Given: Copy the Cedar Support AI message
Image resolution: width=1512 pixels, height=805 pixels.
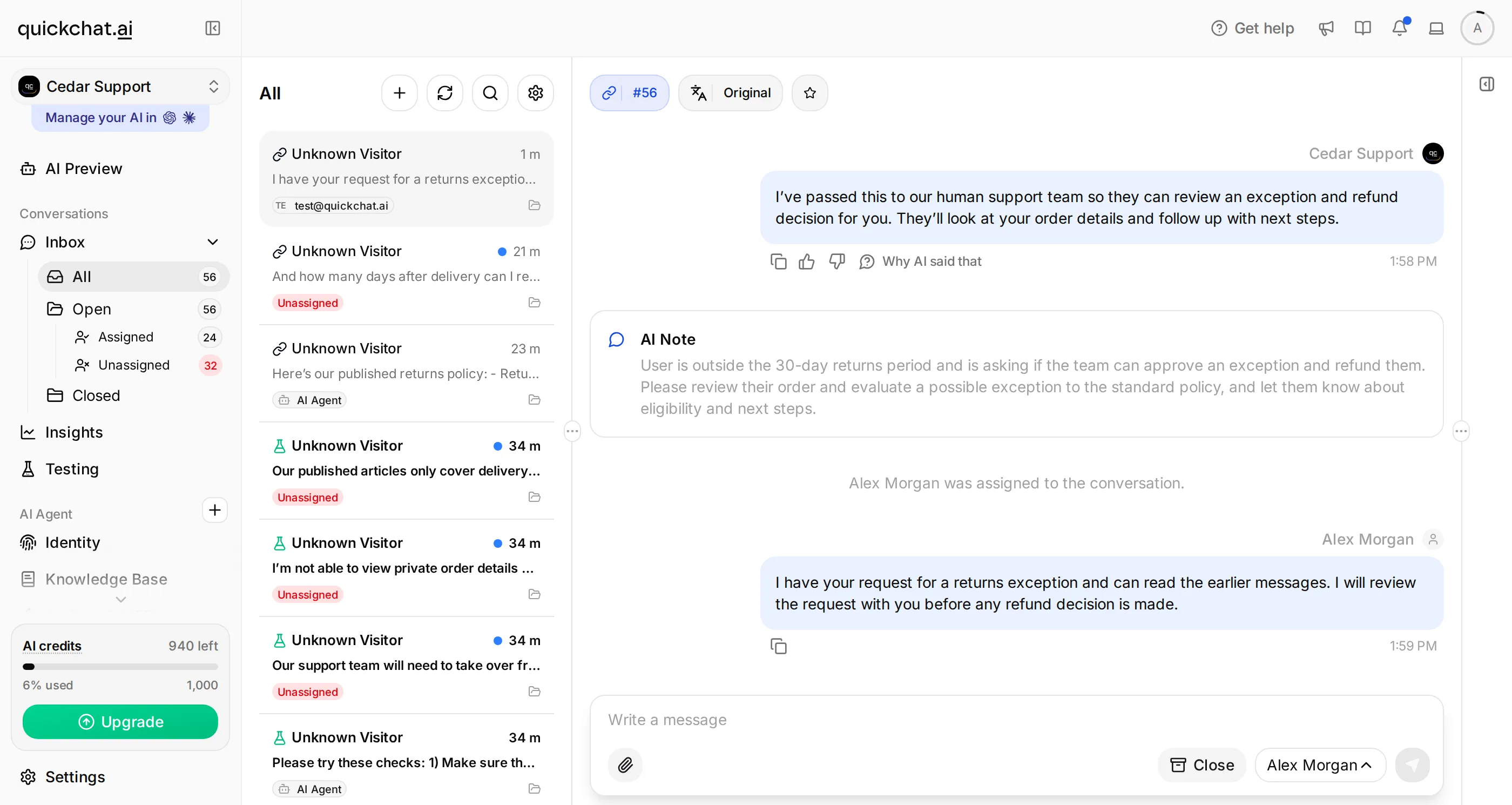Looking at the screenshot, I should pos(778,261).
